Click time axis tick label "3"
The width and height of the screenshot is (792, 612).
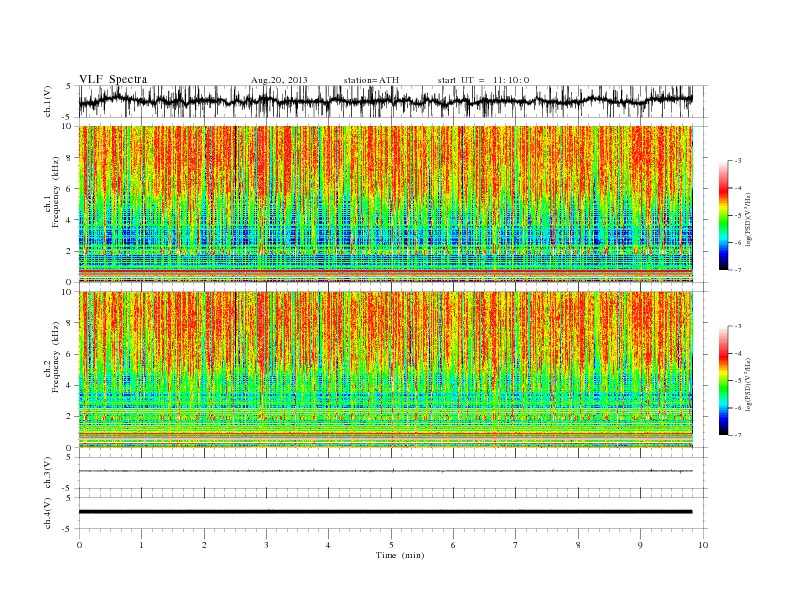pos(266,545)
